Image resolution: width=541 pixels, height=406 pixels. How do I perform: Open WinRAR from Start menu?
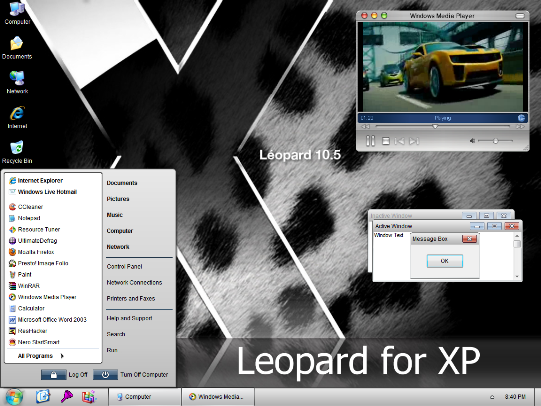click(24, 286)
